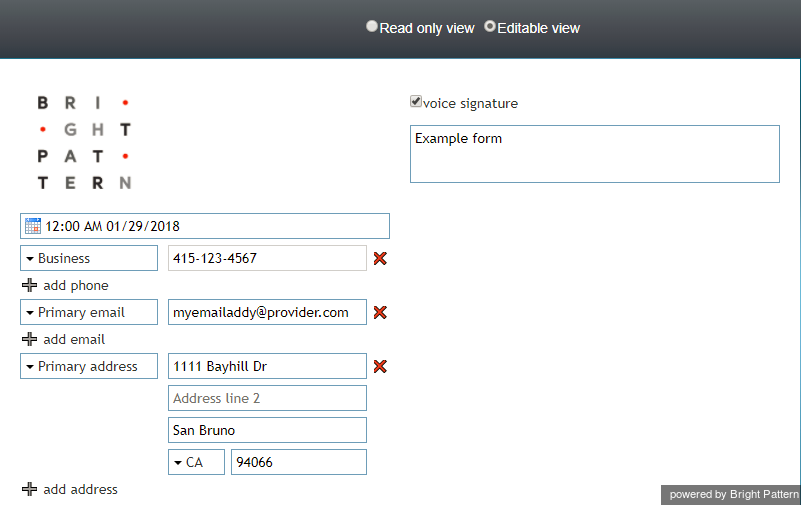Uncheck the voice signature checkbox
The image size is (801, 505).
tap(416, 102)
